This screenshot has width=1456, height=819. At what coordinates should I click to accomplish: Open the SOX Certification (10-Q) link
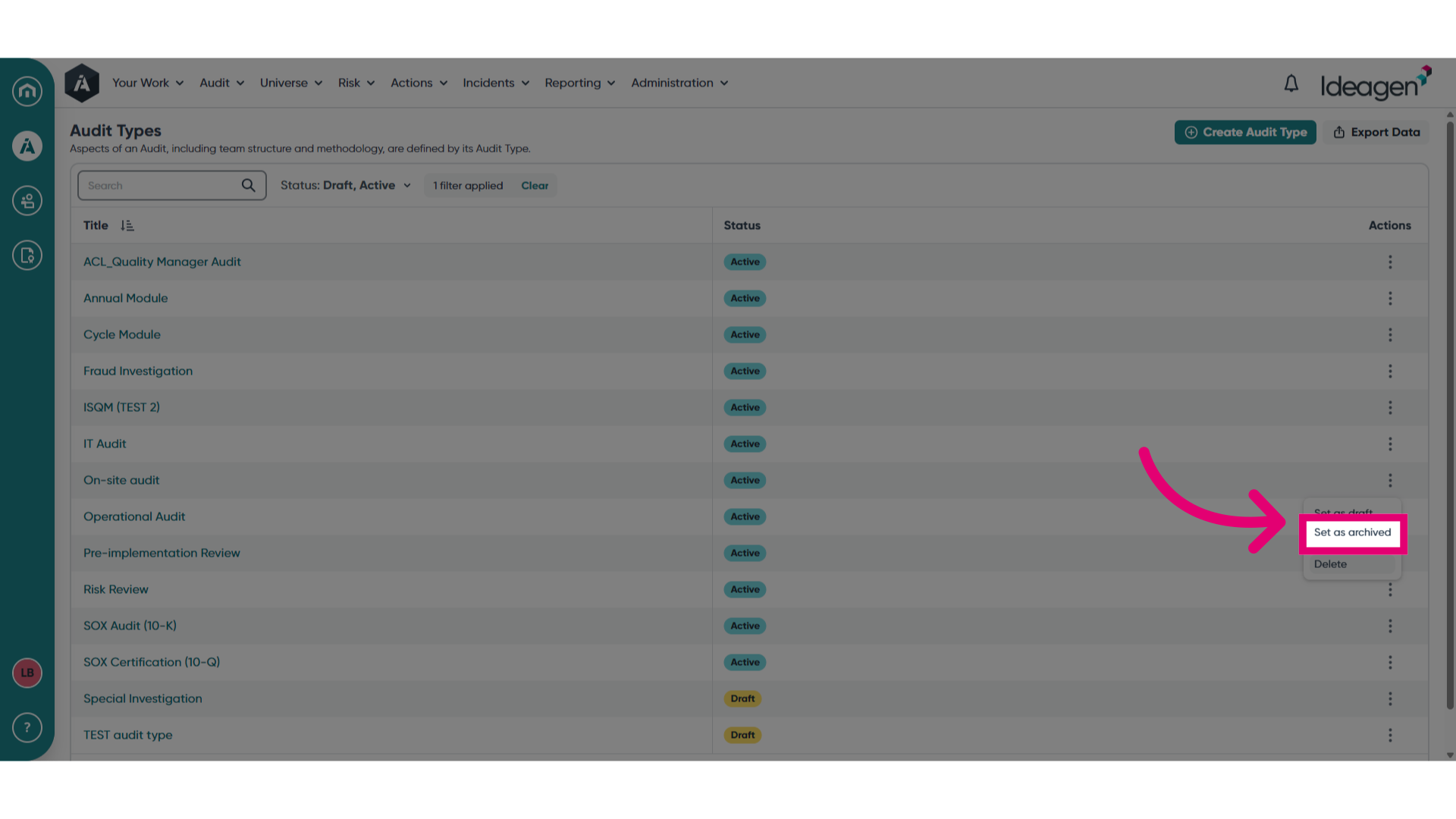point(152,662)
